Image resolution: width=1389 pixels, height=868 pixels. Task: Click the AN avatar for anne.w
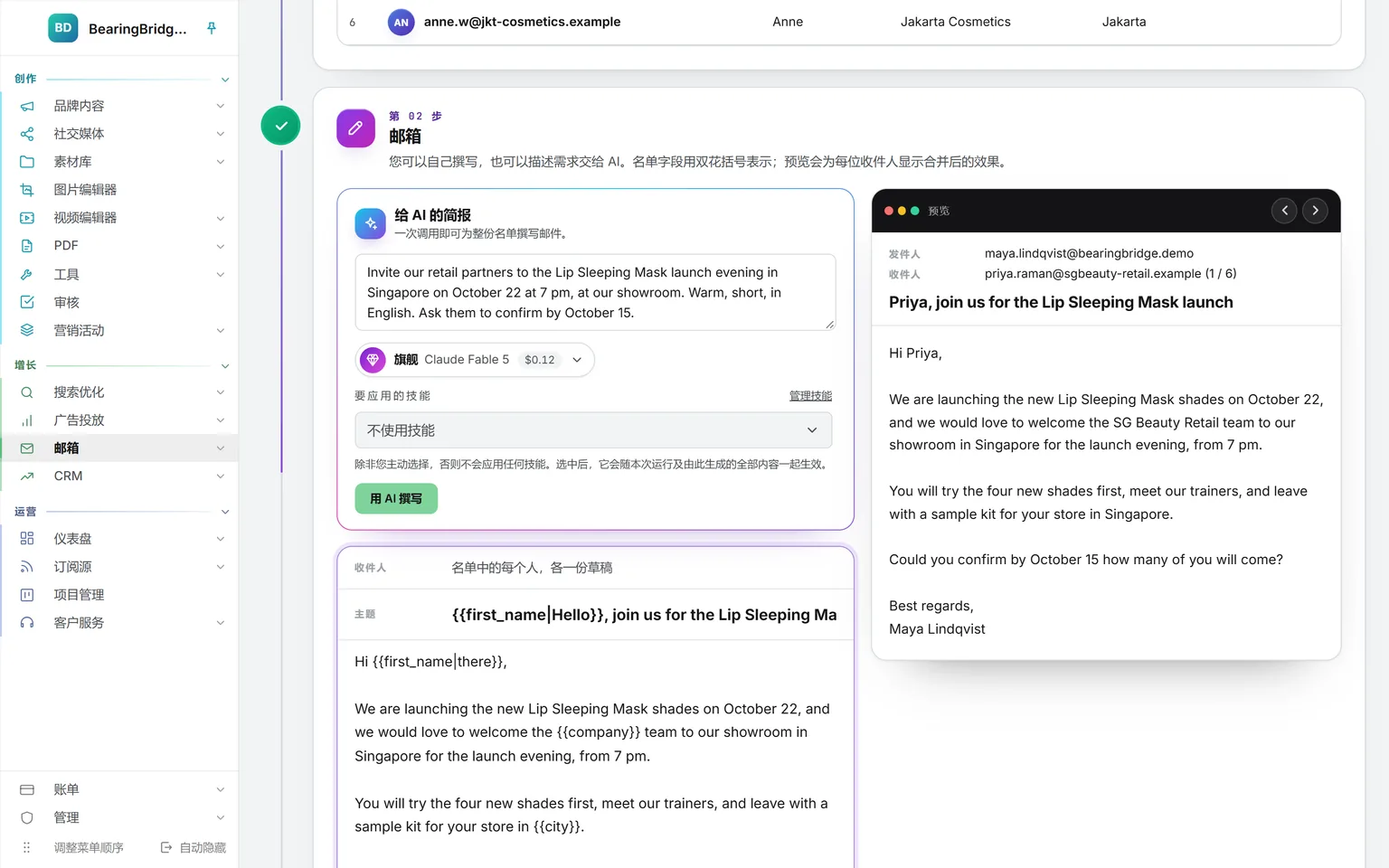click(x=401, y=22)
